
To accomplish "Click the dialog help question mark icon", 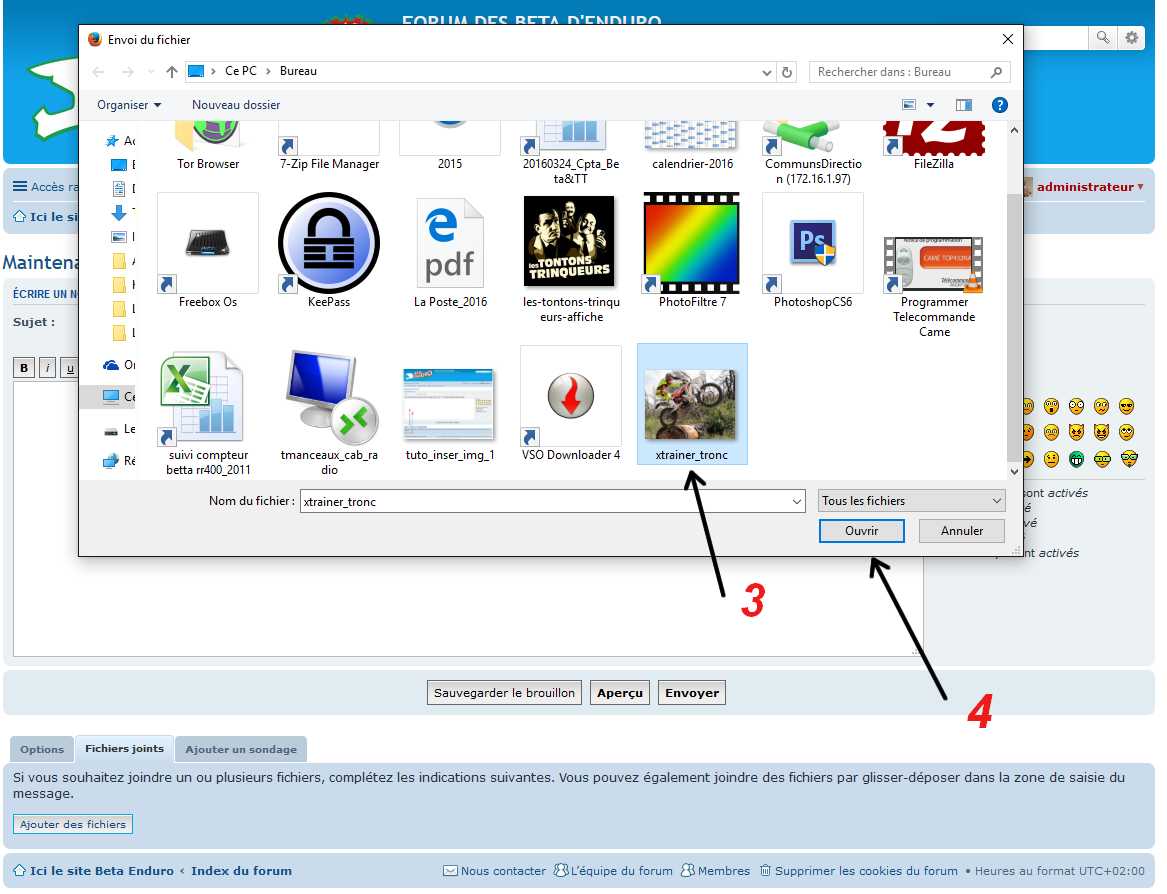I will [x=999, y=105].
